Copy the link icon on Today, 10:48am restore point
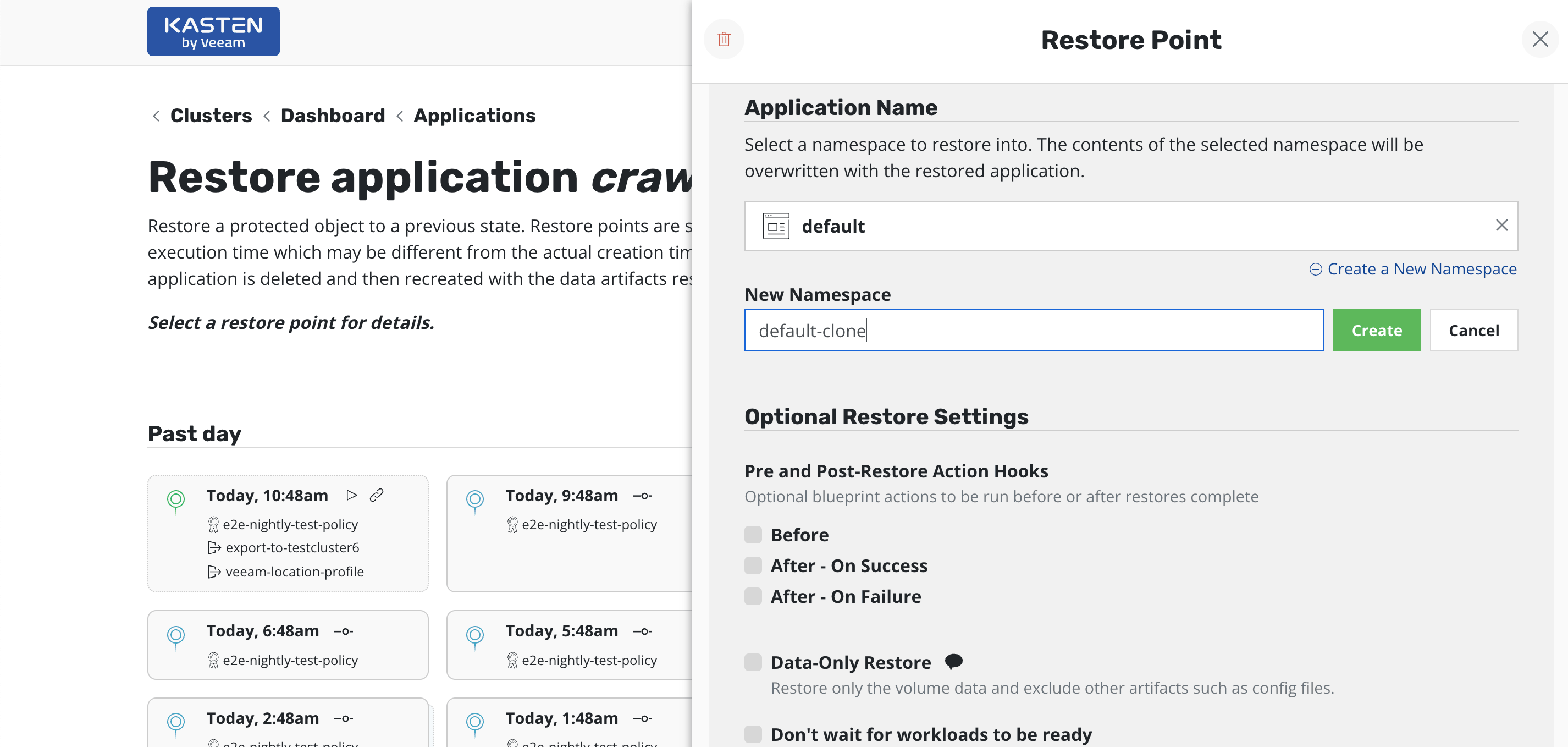Image resolution: width=1568 pixels, height=747 pixels. pos(377,495)
